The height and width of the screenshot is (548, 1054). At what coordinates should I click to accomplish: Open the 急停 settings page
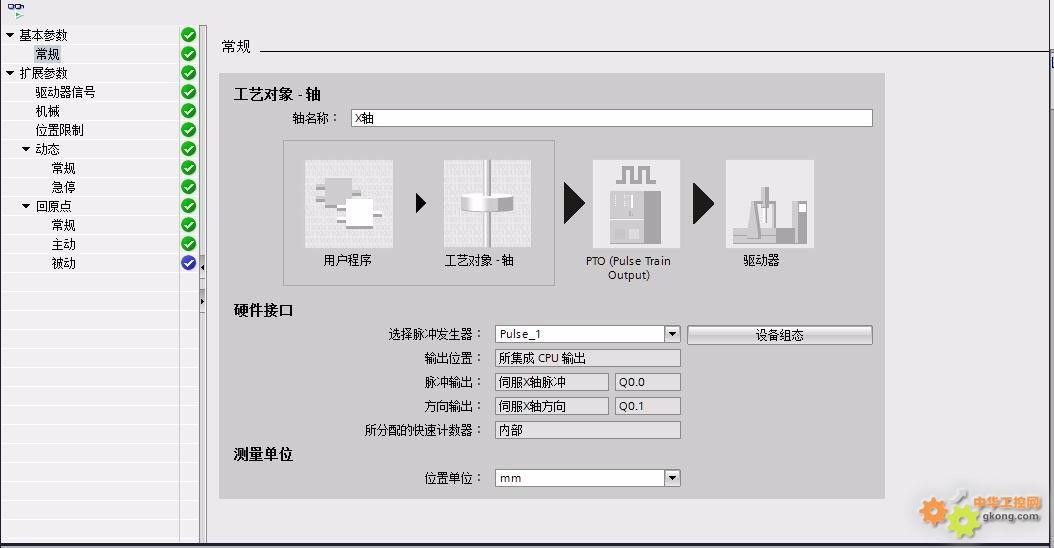pos(63,187)
